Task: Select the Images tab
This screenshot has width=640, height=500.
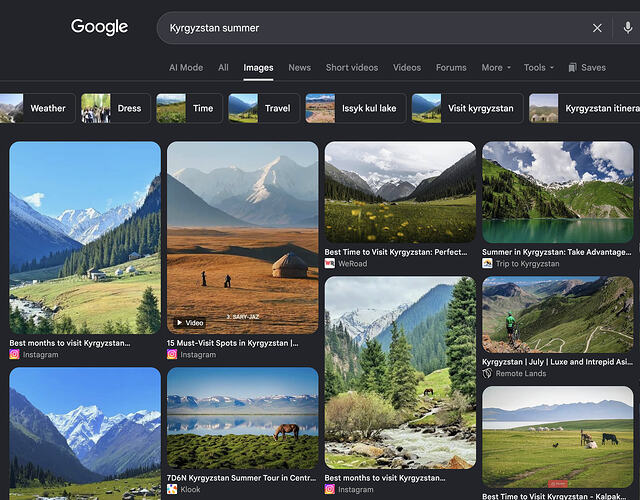Action: click(258, 67)
